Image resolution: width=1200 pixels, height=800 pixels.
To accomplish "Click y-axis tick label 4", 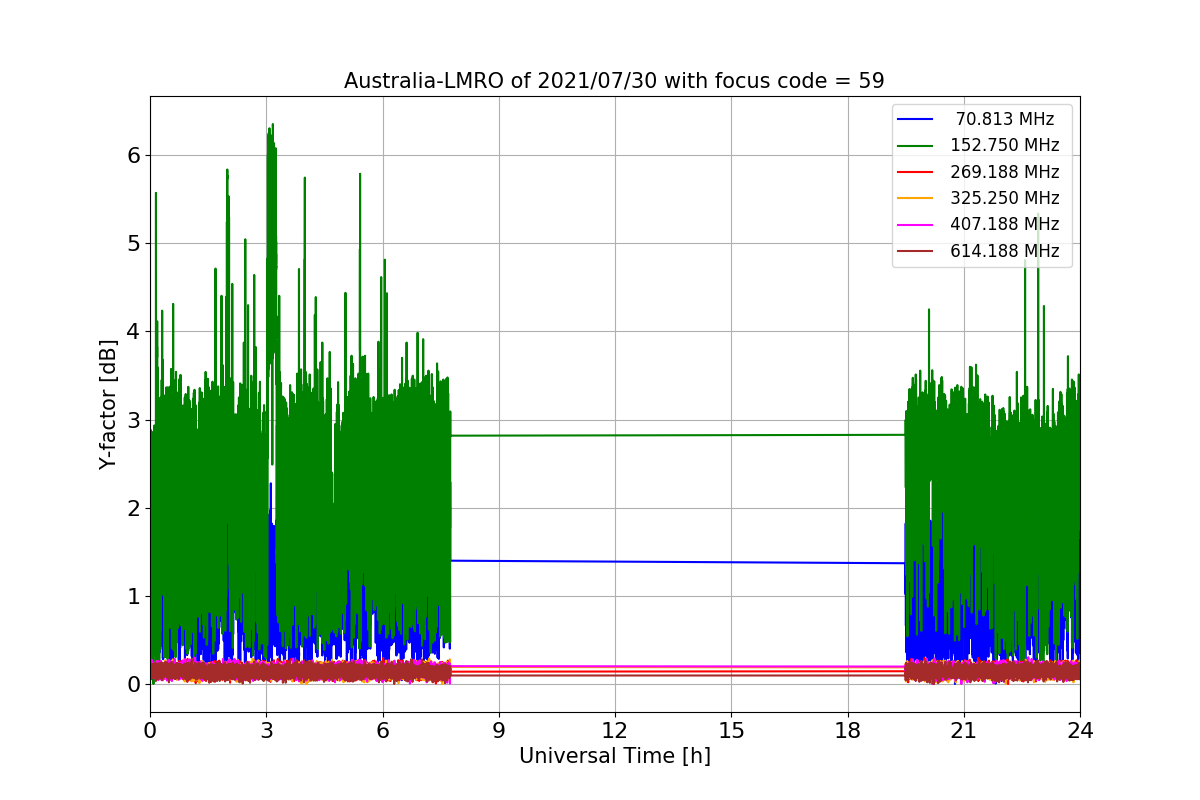I will coord(134,331).
